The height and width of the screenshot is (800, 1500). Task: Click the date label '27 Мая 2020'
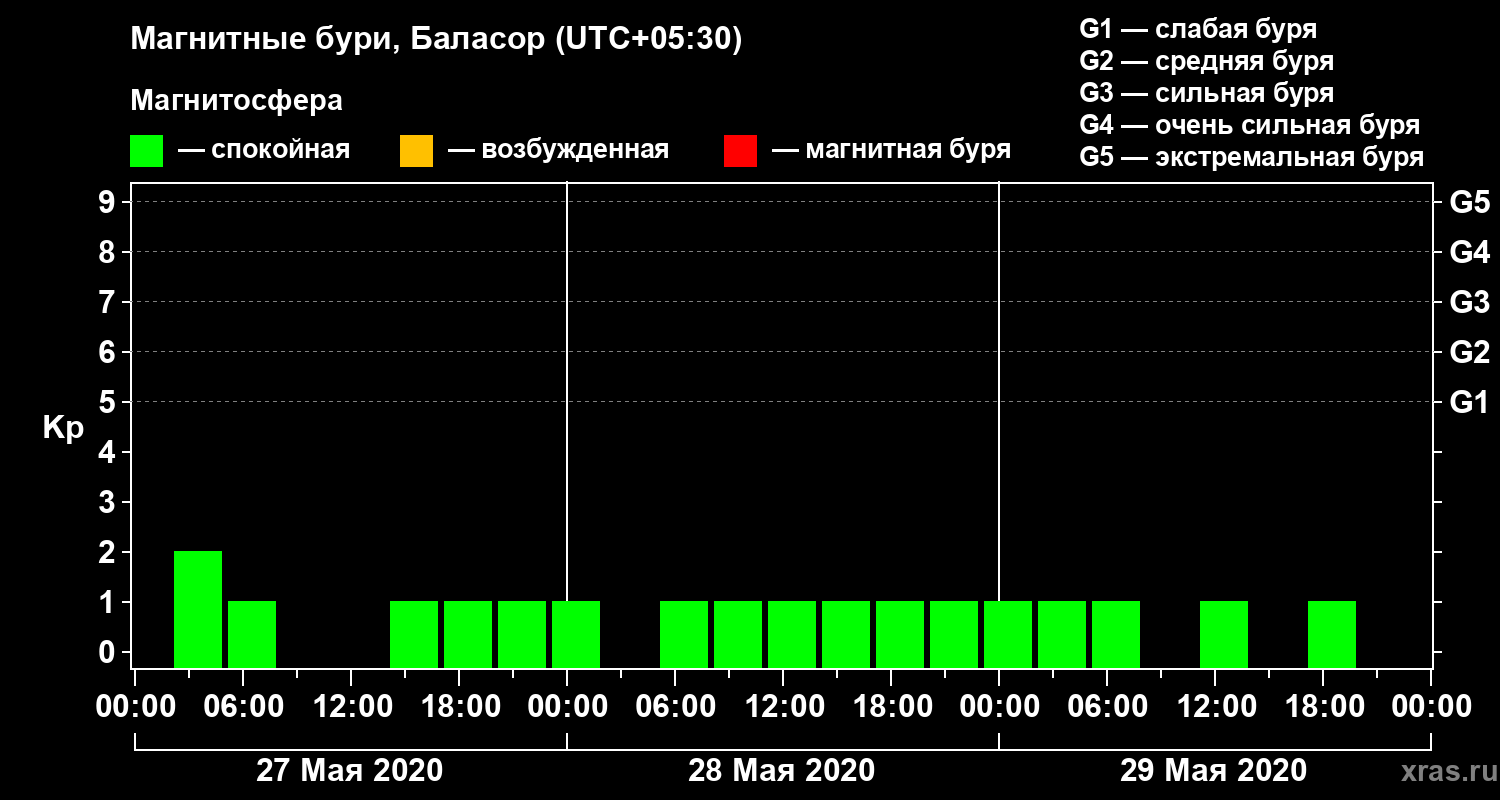click(x=349, y=771)
